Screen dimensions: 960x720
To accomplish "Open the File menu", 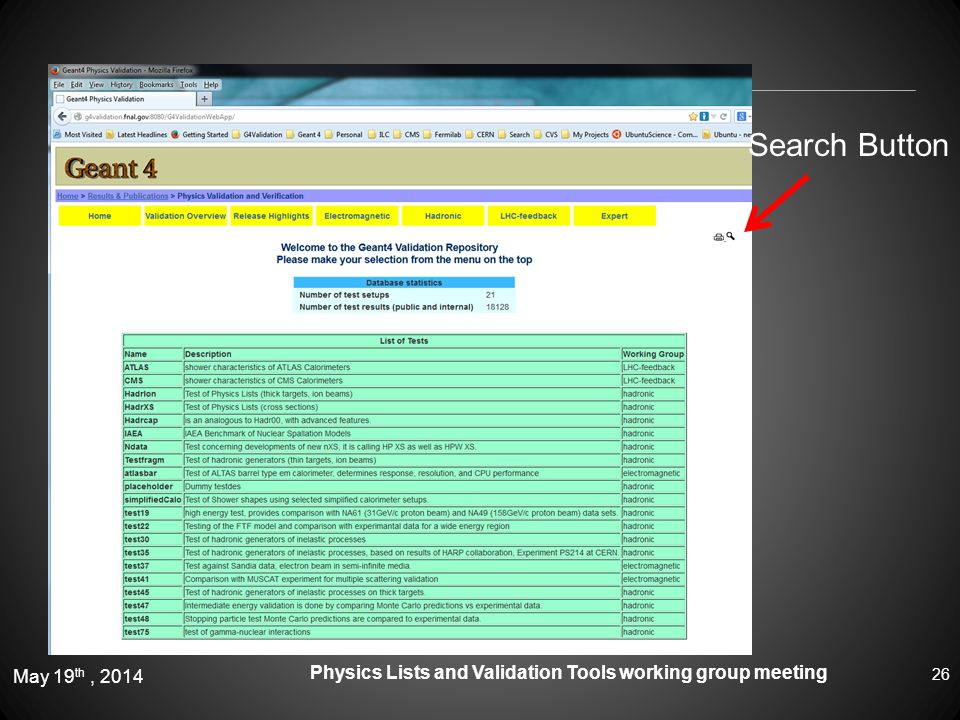I will coord(59,84).
